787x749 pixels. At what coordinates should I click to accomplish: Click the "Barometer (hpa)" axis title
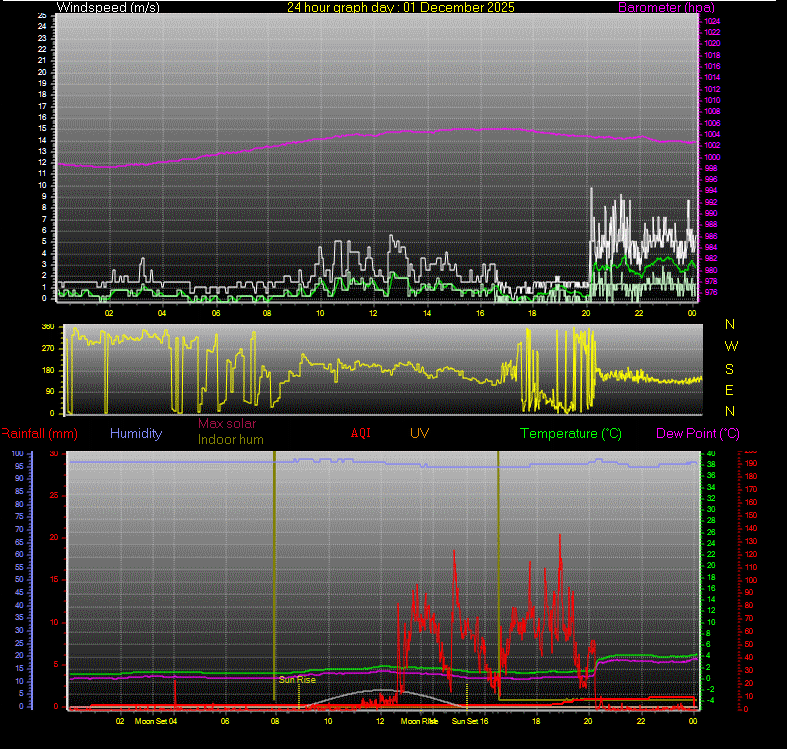[666, 8]
